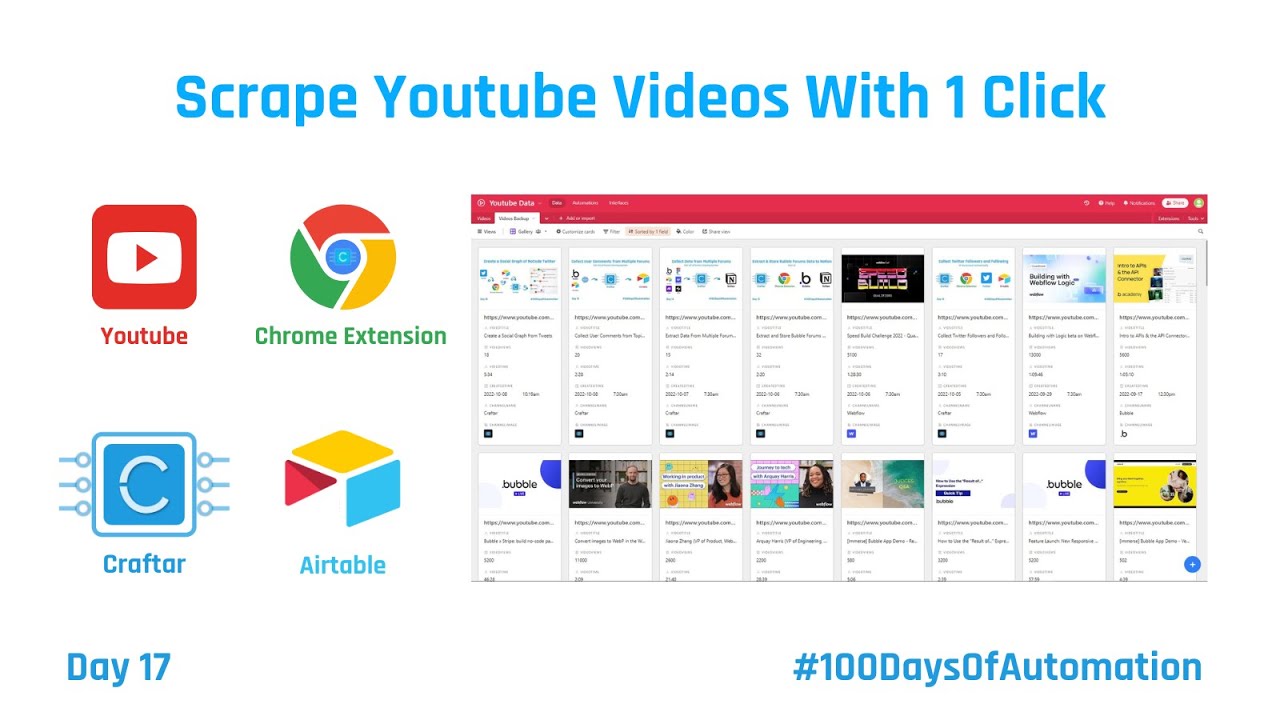Click the large YouTube logo icon

(144, 257)
